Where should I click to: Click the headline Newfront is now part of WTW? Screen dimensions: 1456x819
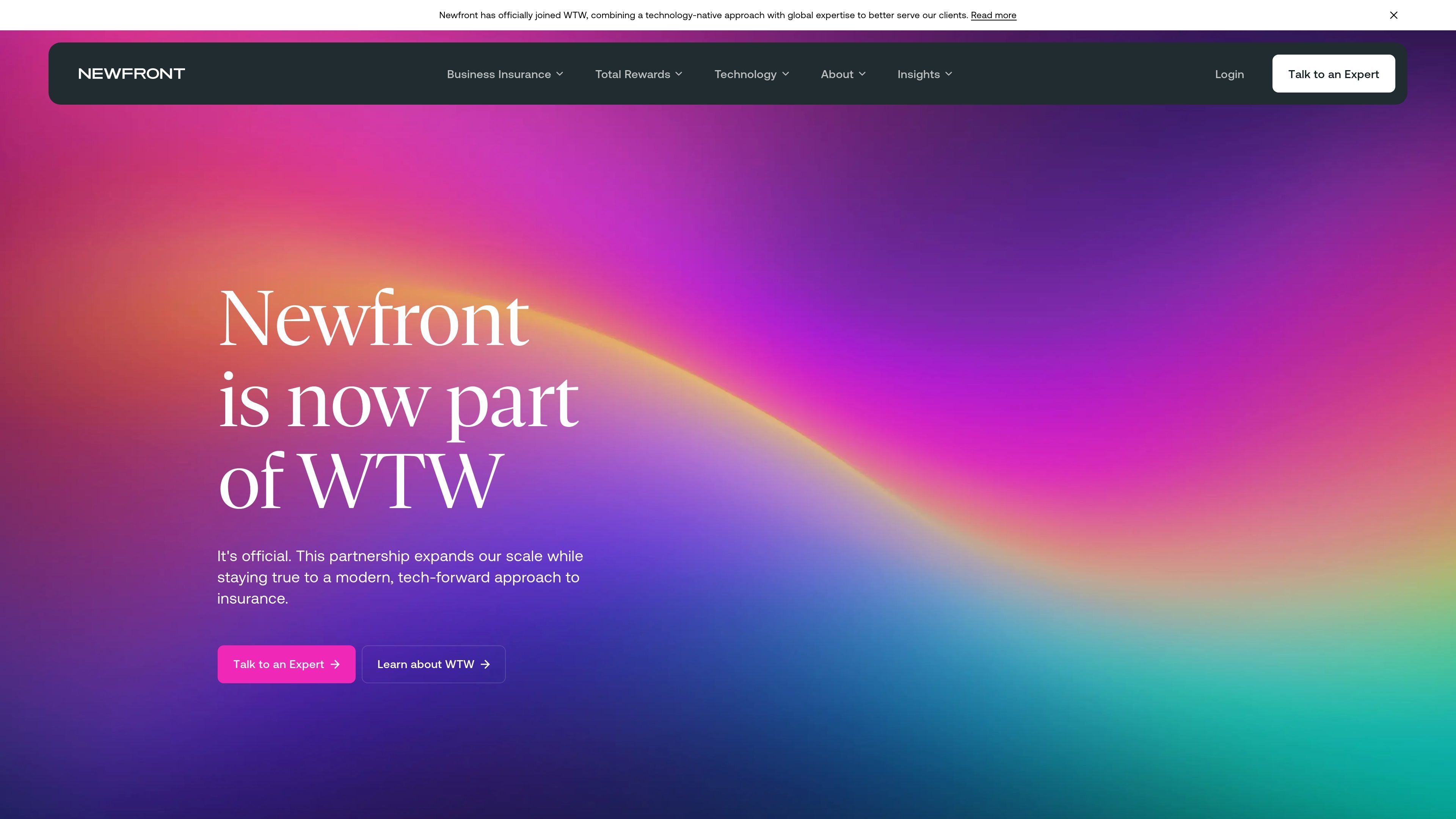tap(399, 399)
